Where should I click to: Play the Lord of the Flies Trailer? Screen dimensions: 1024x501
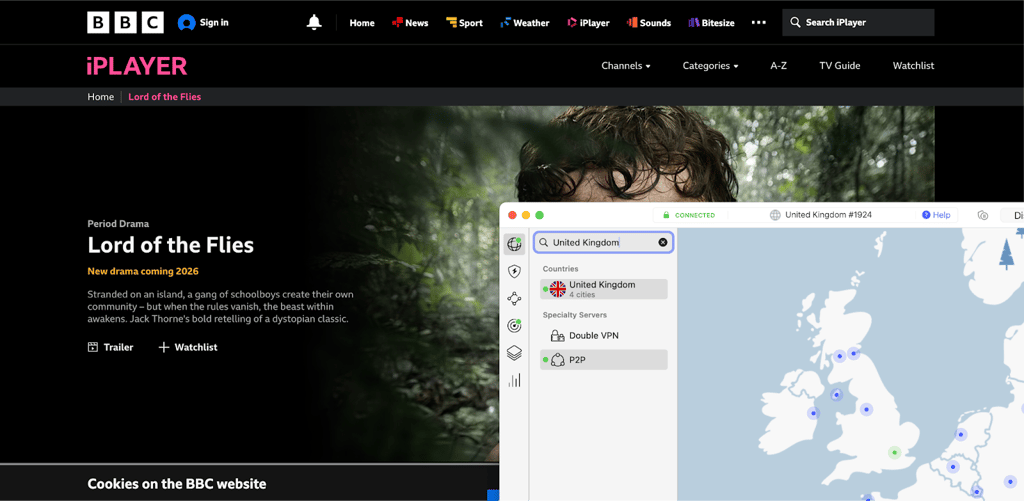click(110, 347)
